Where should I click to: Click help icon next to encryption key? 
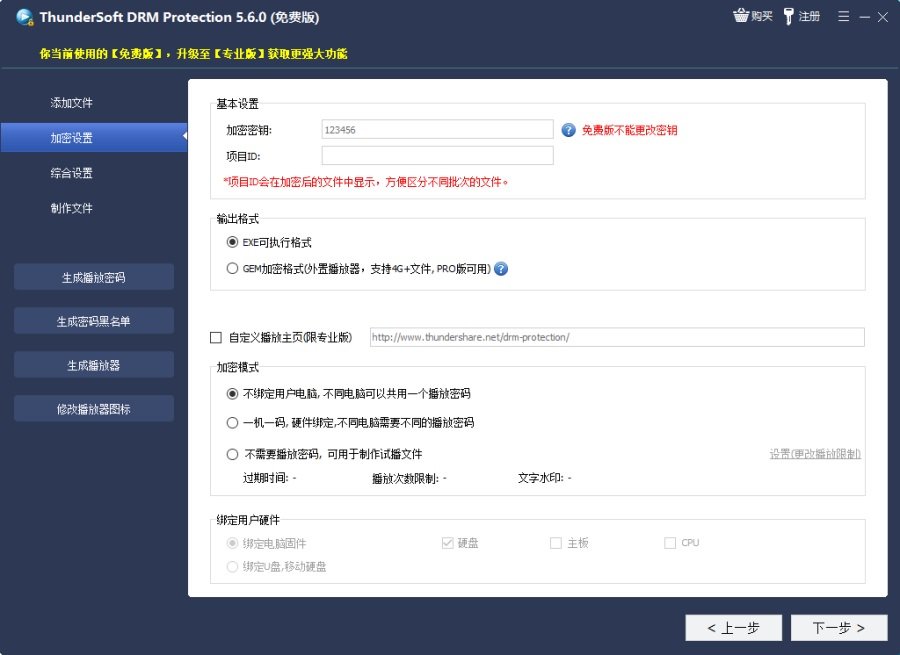(568, 130)
